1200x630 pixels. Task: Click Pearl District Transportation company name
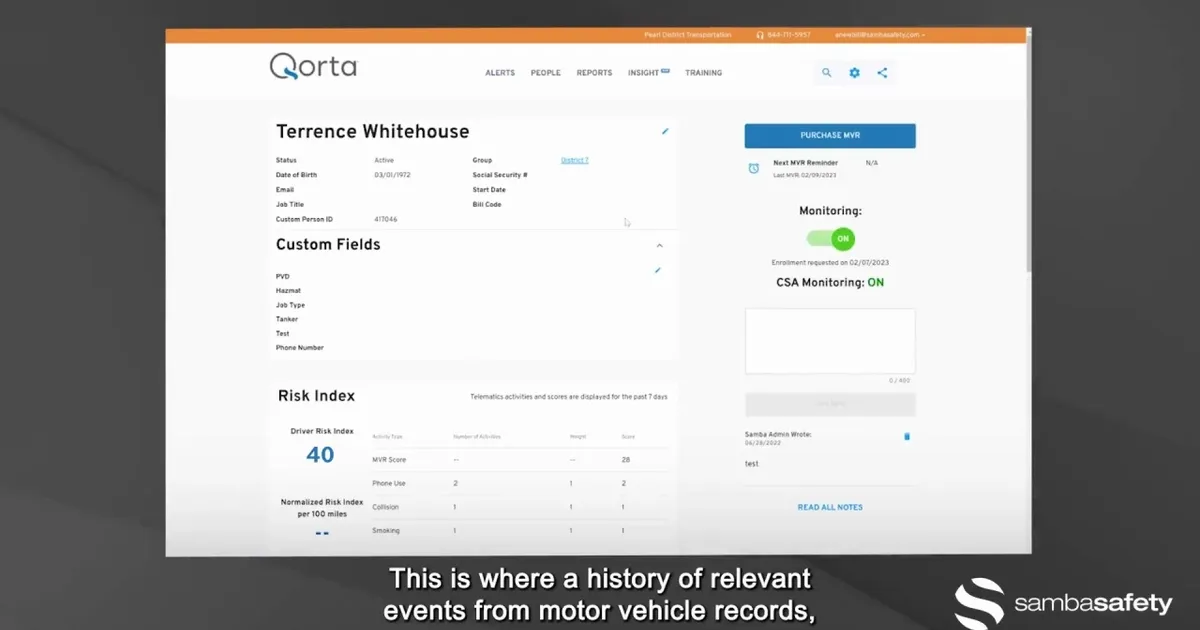click(688, 35)
